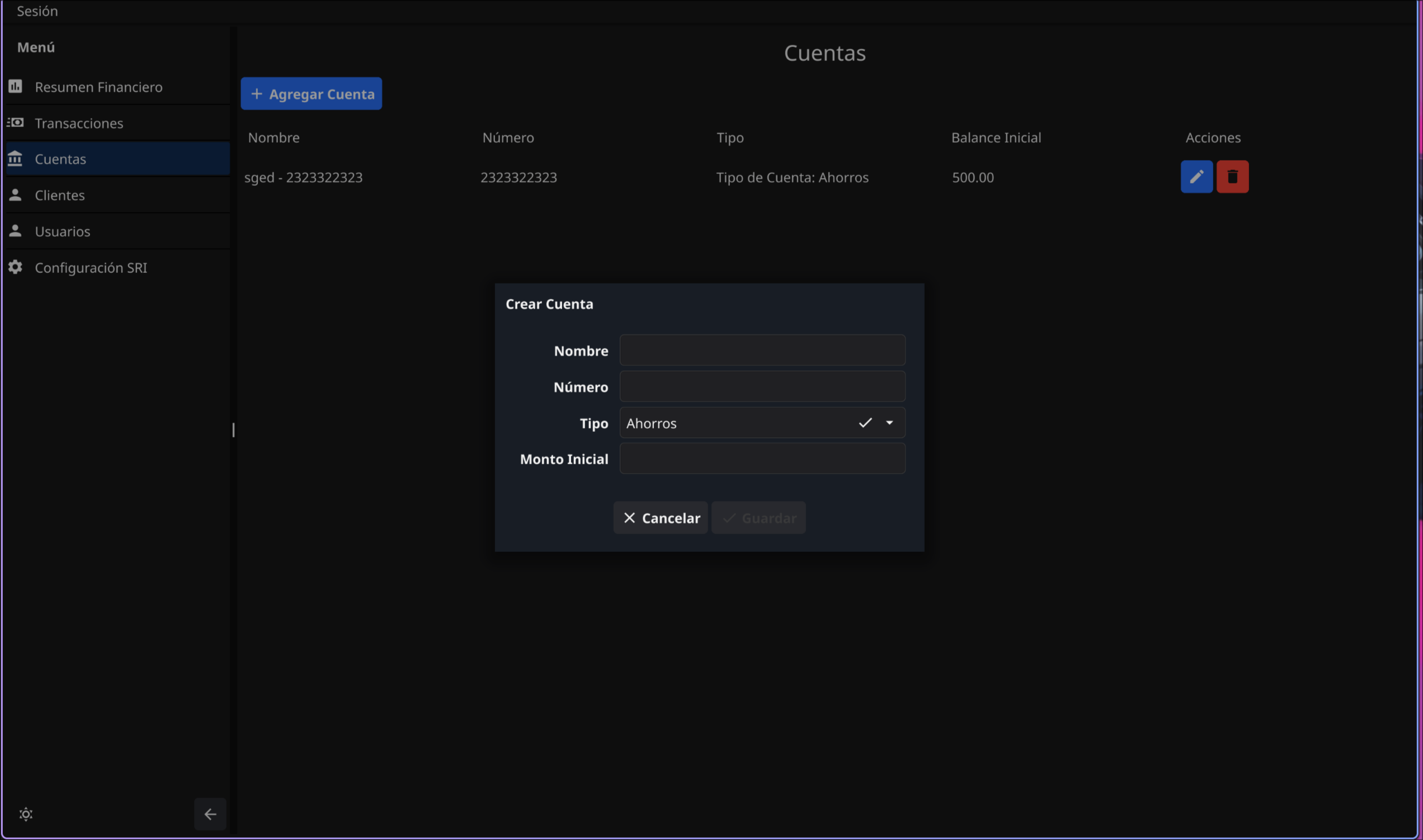Collapse sidebar with the back arrow button
The image size is (1423, 840).
[210, 814]
